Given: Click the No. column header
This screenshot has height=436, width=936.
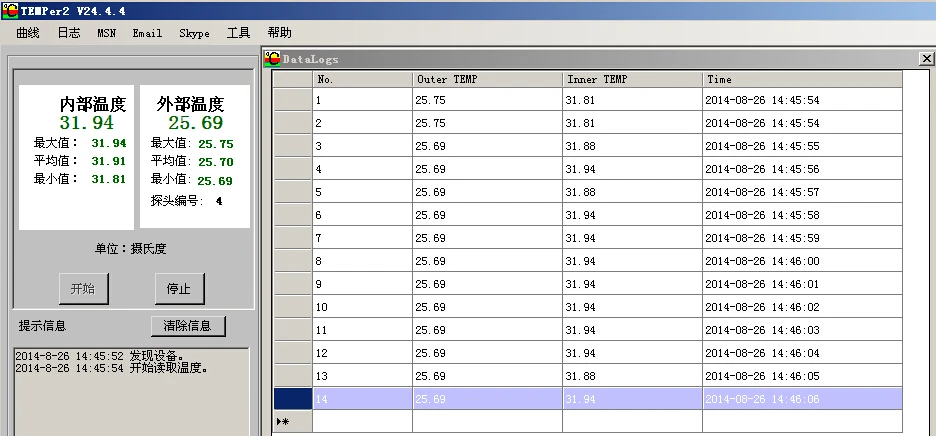Looking at the screenshot, I should (x=362, y=79).
